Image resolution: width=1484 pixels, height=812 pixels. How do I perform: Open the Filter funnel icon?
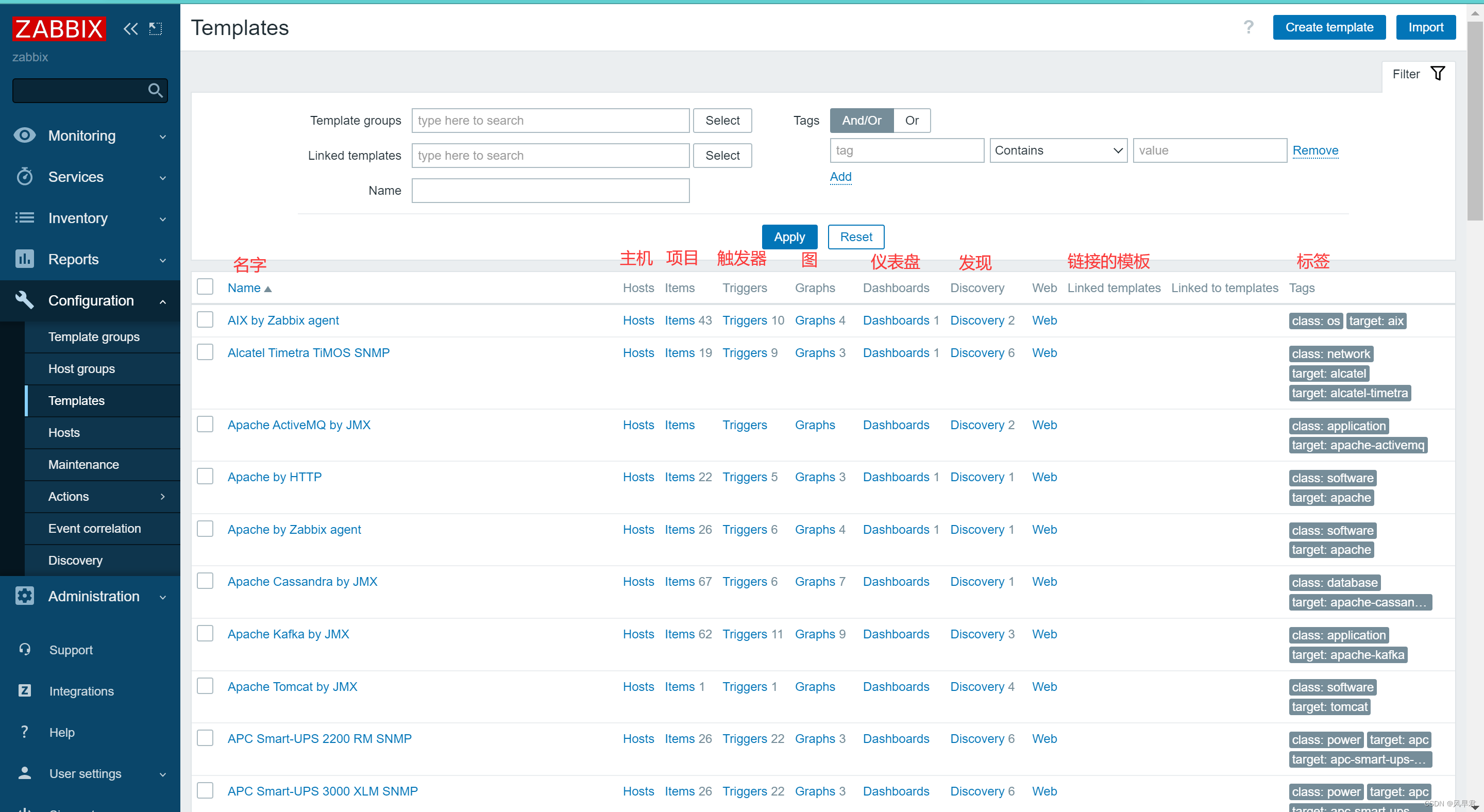click(x=1439, y=73)
